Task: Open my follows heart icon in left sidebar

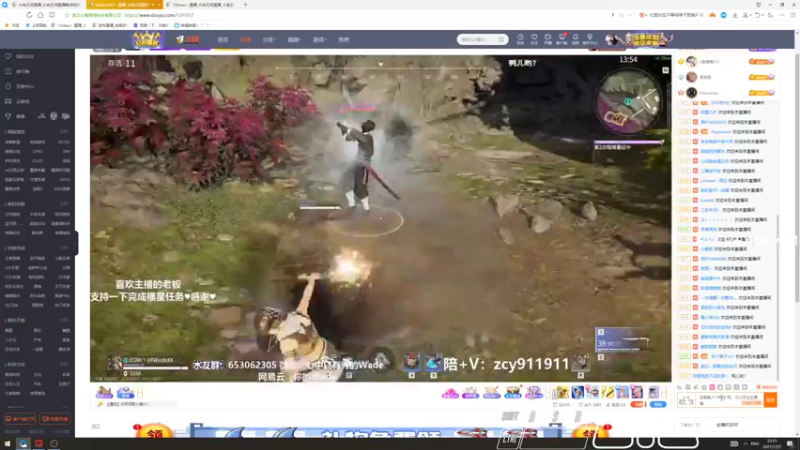Action: (x=8, y=56)
